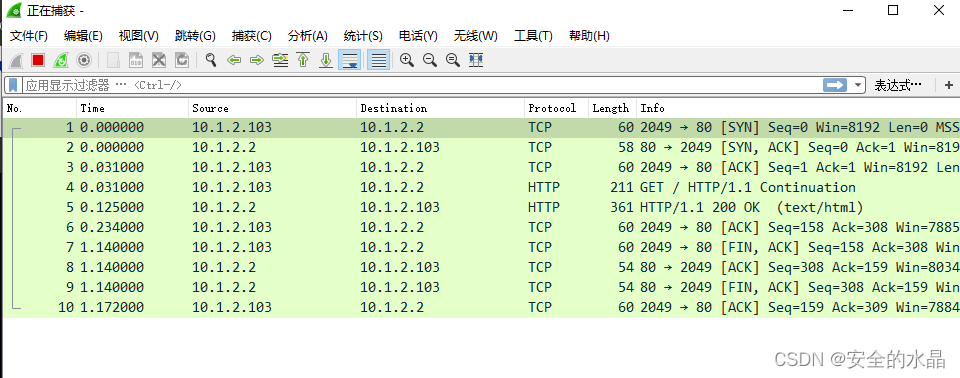Sort by the Info column header
Viewport: 960px width, 378px height.
(798, 108)
